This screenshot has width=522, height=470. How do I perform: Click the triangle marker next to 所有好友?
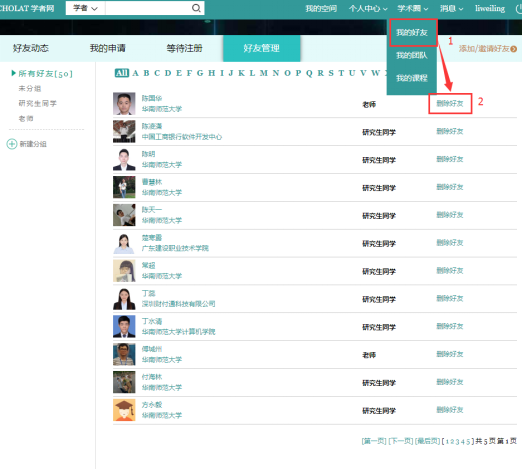tap(13, 73)
